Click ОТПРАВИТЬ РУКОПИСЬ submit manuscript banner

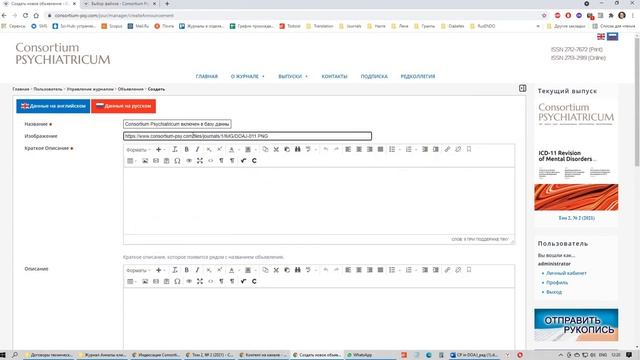click(576, 325)
